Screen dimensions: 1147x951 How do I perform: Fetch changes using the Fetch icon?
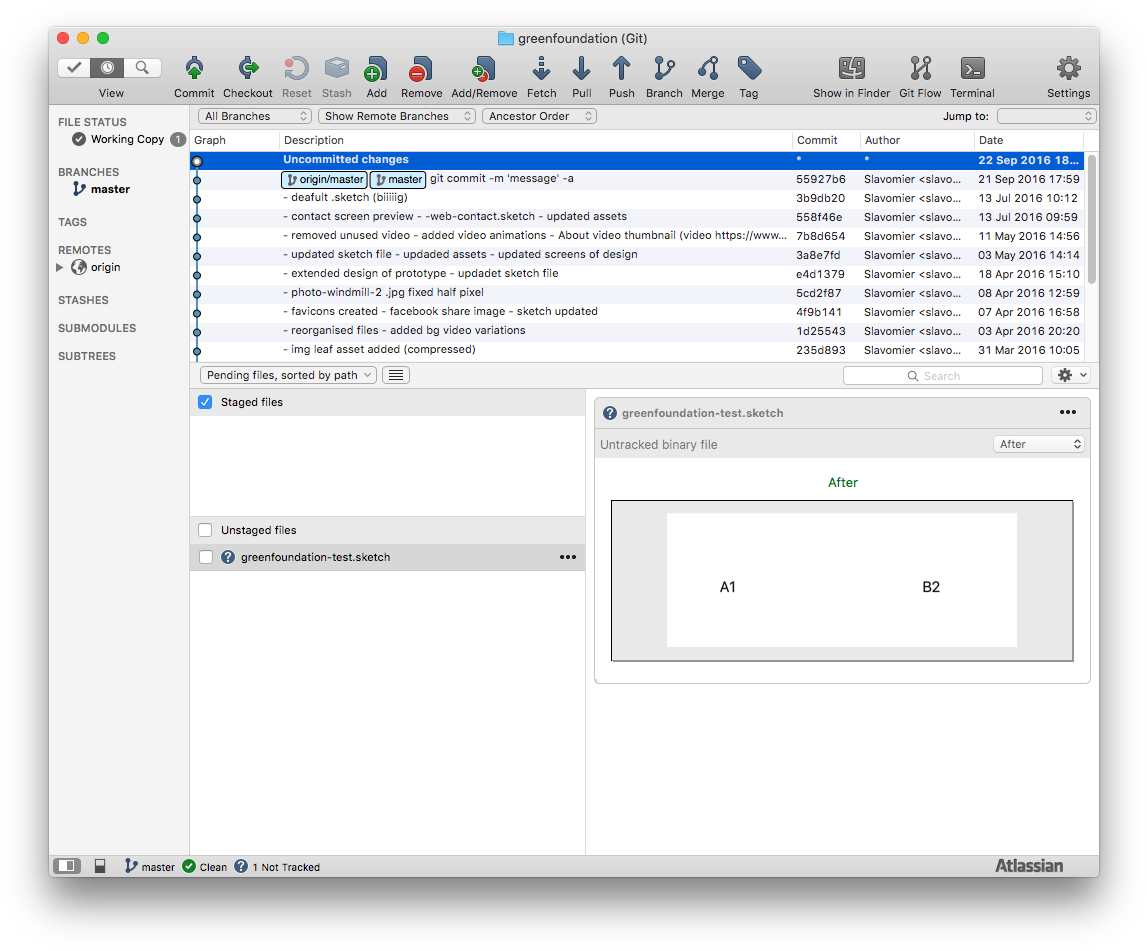[x=541, y=70]
